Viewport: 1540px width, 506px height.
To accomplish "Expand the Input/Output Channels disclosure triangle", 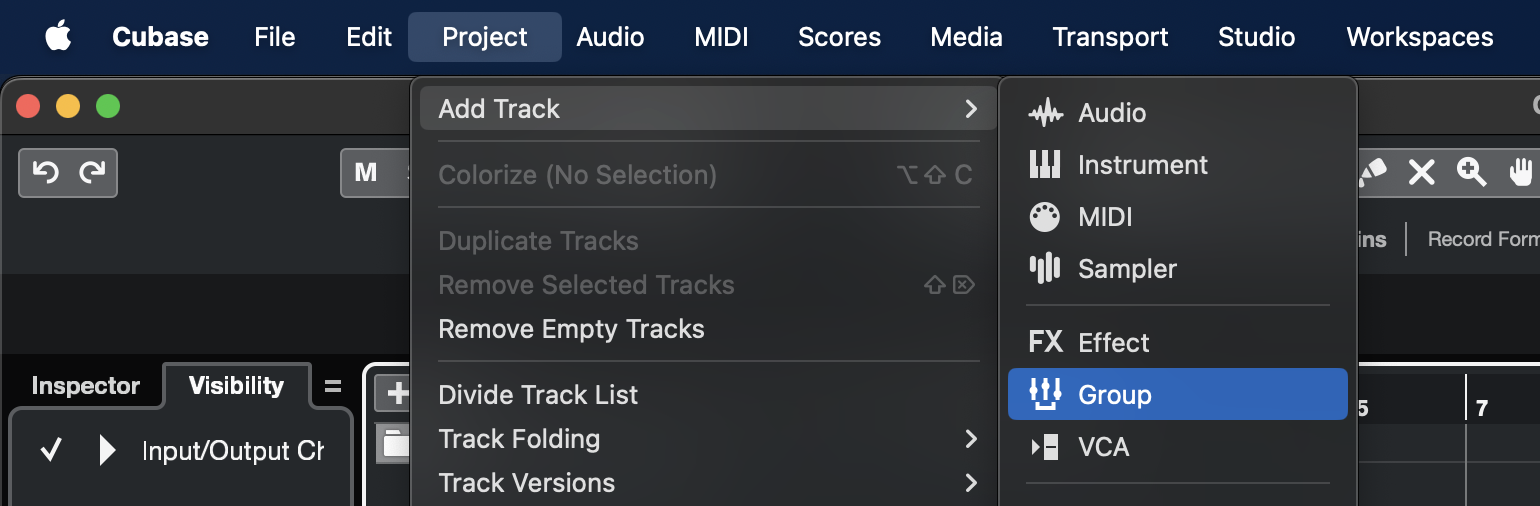I will coord(107,451).
